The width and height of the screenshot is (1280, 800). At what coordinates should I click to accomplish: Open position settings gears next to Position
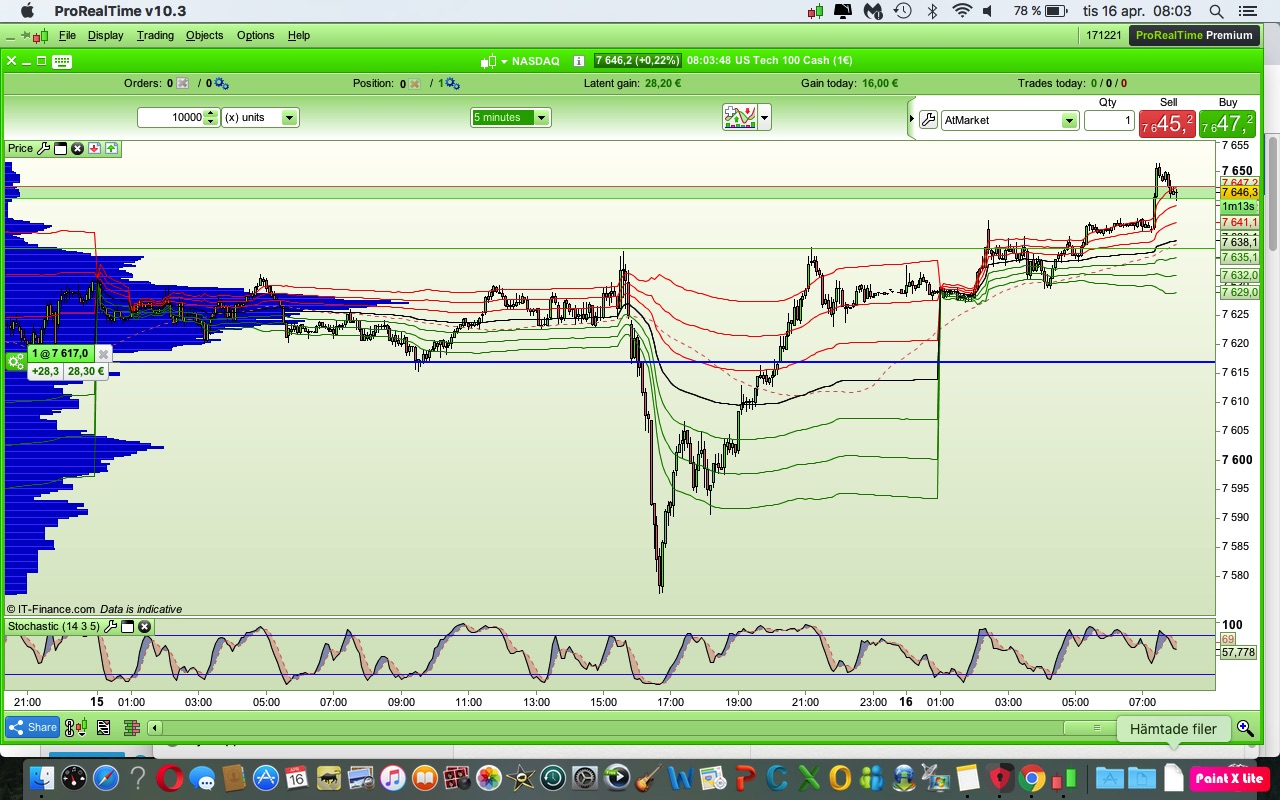point(452,84)
